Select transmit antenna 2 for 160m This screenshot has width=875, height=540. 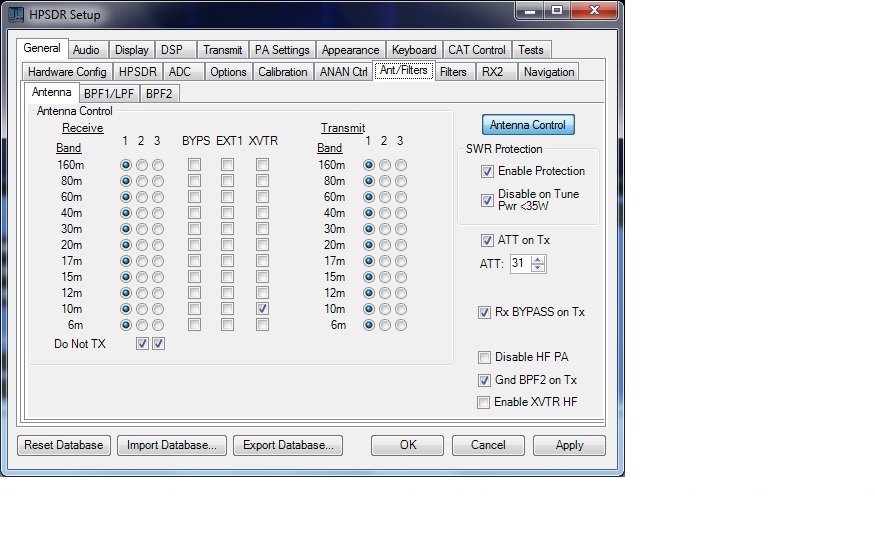[384, 165]
